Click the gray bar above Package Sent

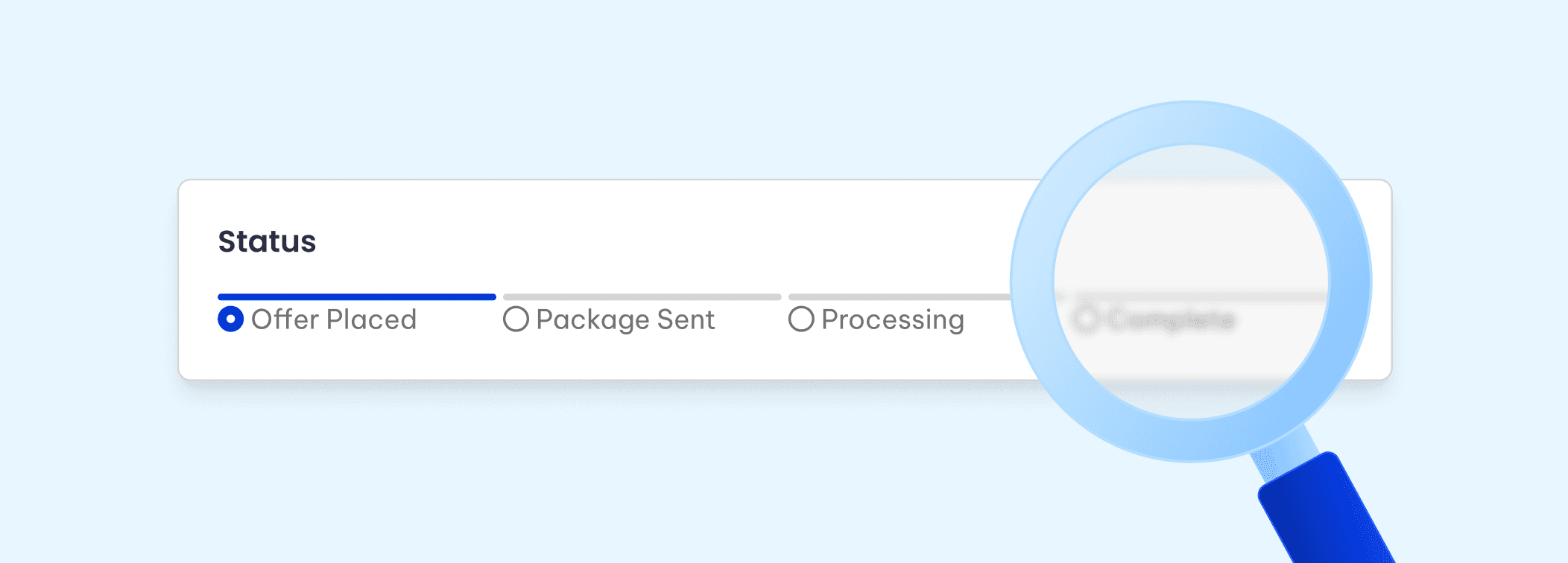click(642, 297)
